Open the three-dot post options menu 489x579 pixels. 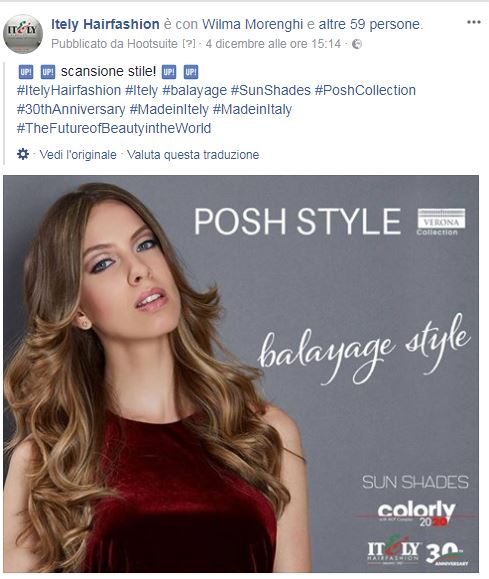(x=473, y=22)
